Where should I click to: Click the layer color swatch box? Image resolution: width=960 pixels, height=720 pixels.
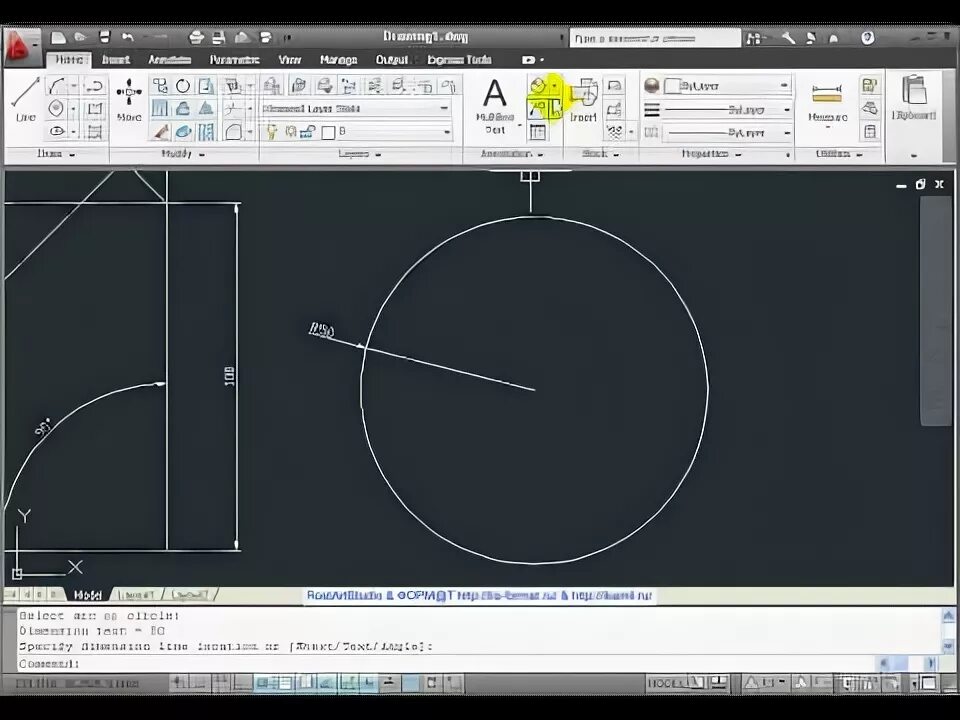pyautogui.click(x=328, y=132)
